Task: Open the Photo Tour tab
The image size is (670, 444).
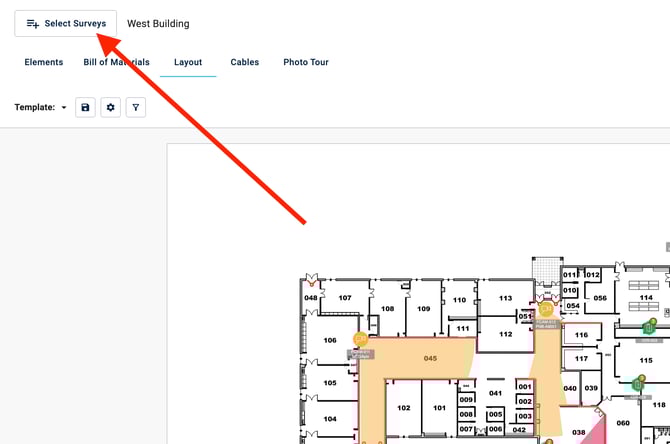Action: pos(306,62)
